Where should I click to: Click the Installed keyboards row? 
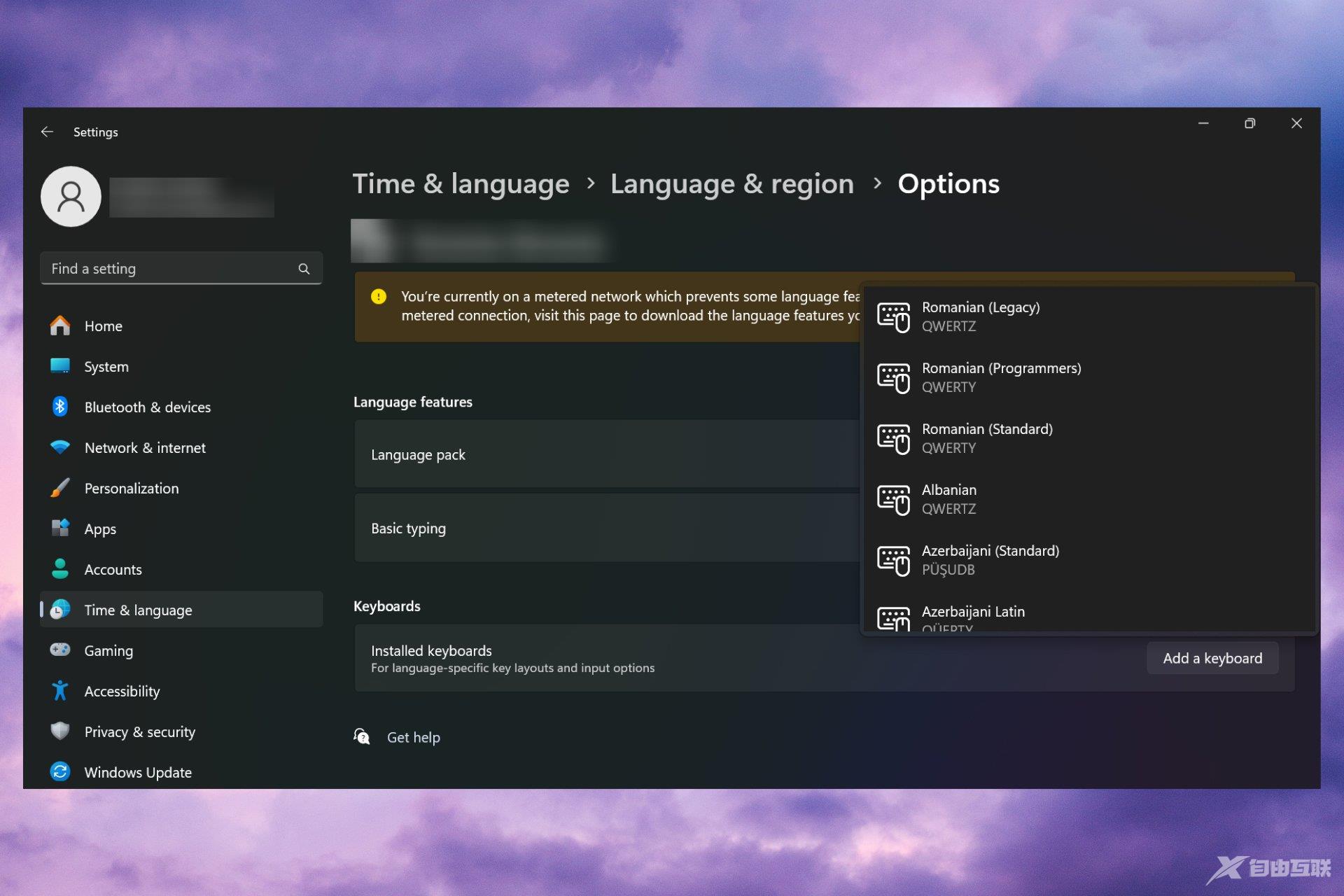pyautogui.click(x=825, y=659)
